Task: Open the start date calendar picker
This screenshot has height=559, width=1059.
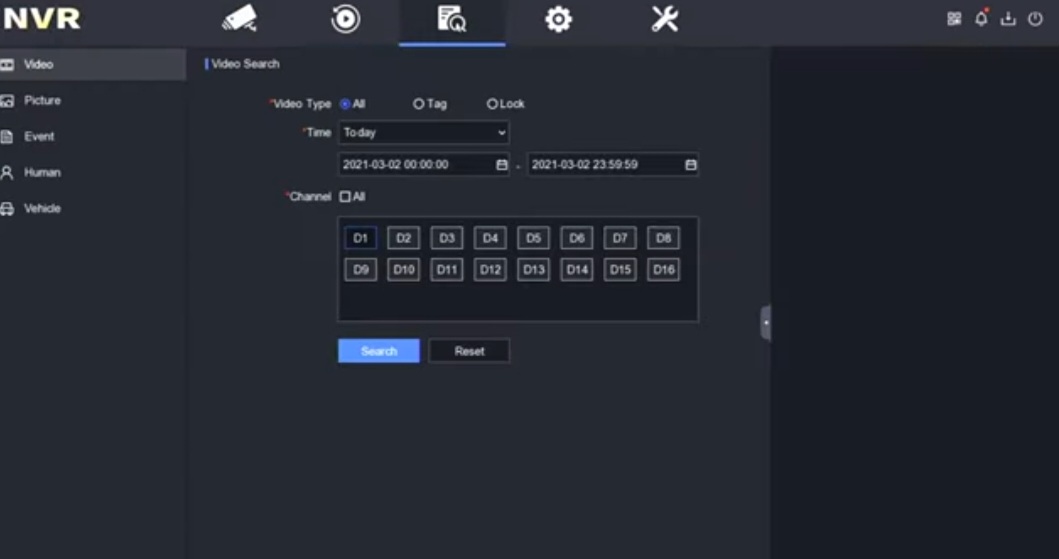Action: point(502,165)
